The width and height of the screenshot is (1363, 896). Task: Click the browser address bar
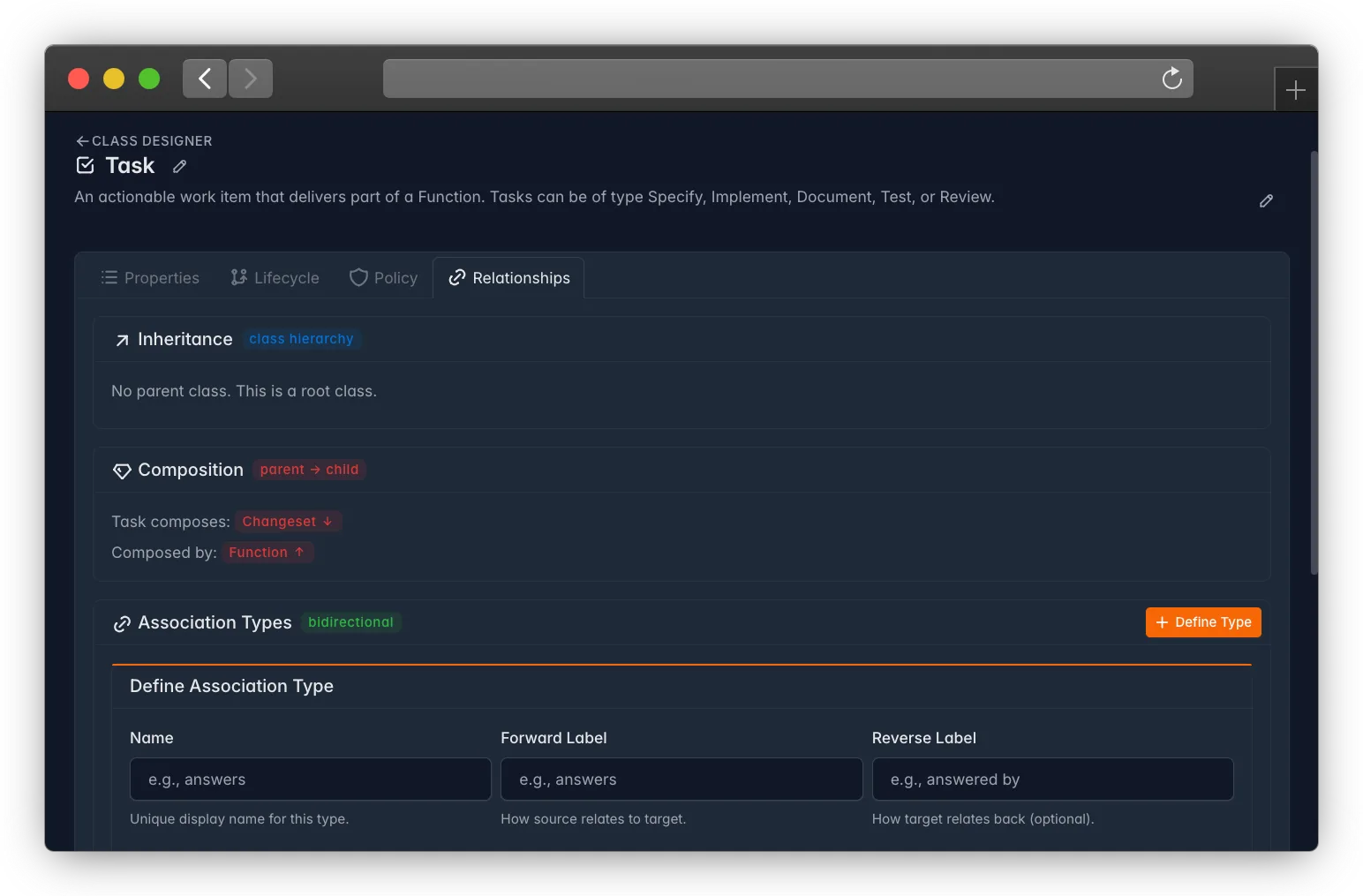(768, 79)
